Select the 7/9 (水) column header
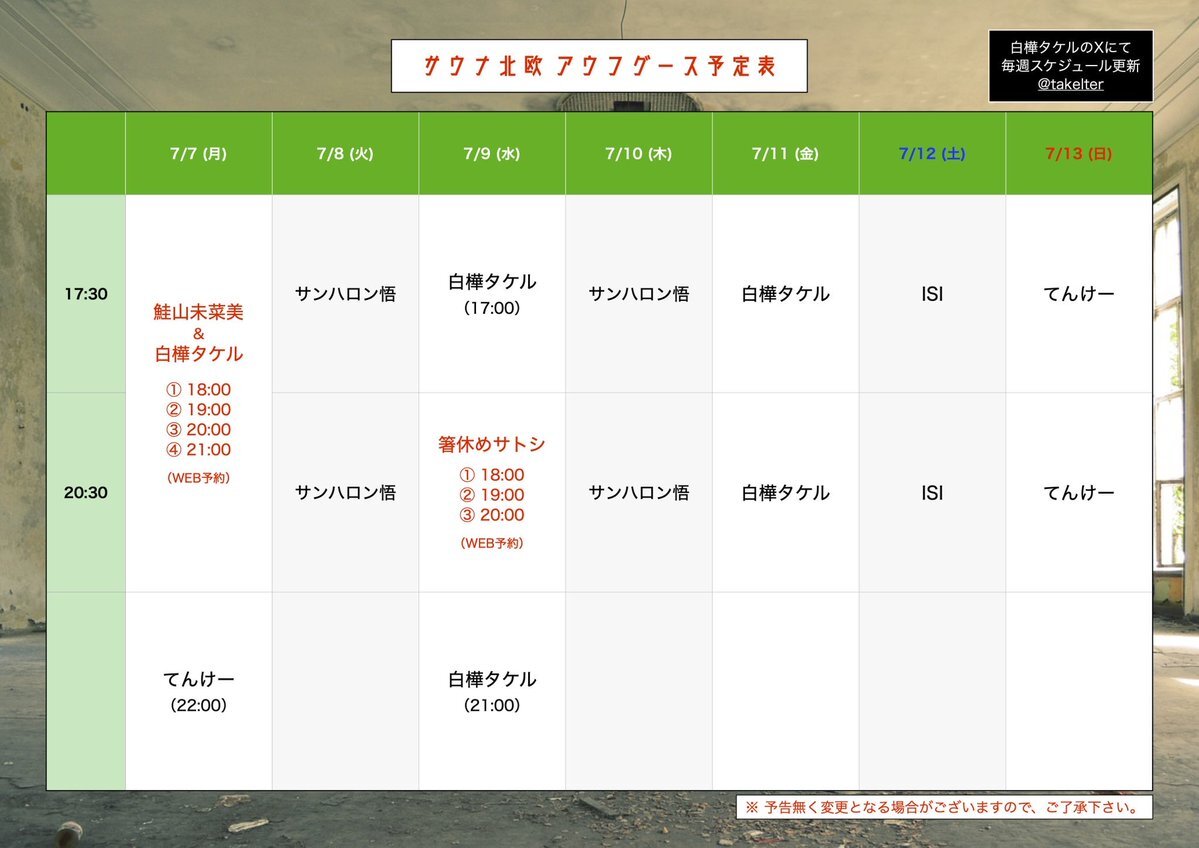This screenshot has width=1199, height=848. pyautogui.click(x=492, y=154)
